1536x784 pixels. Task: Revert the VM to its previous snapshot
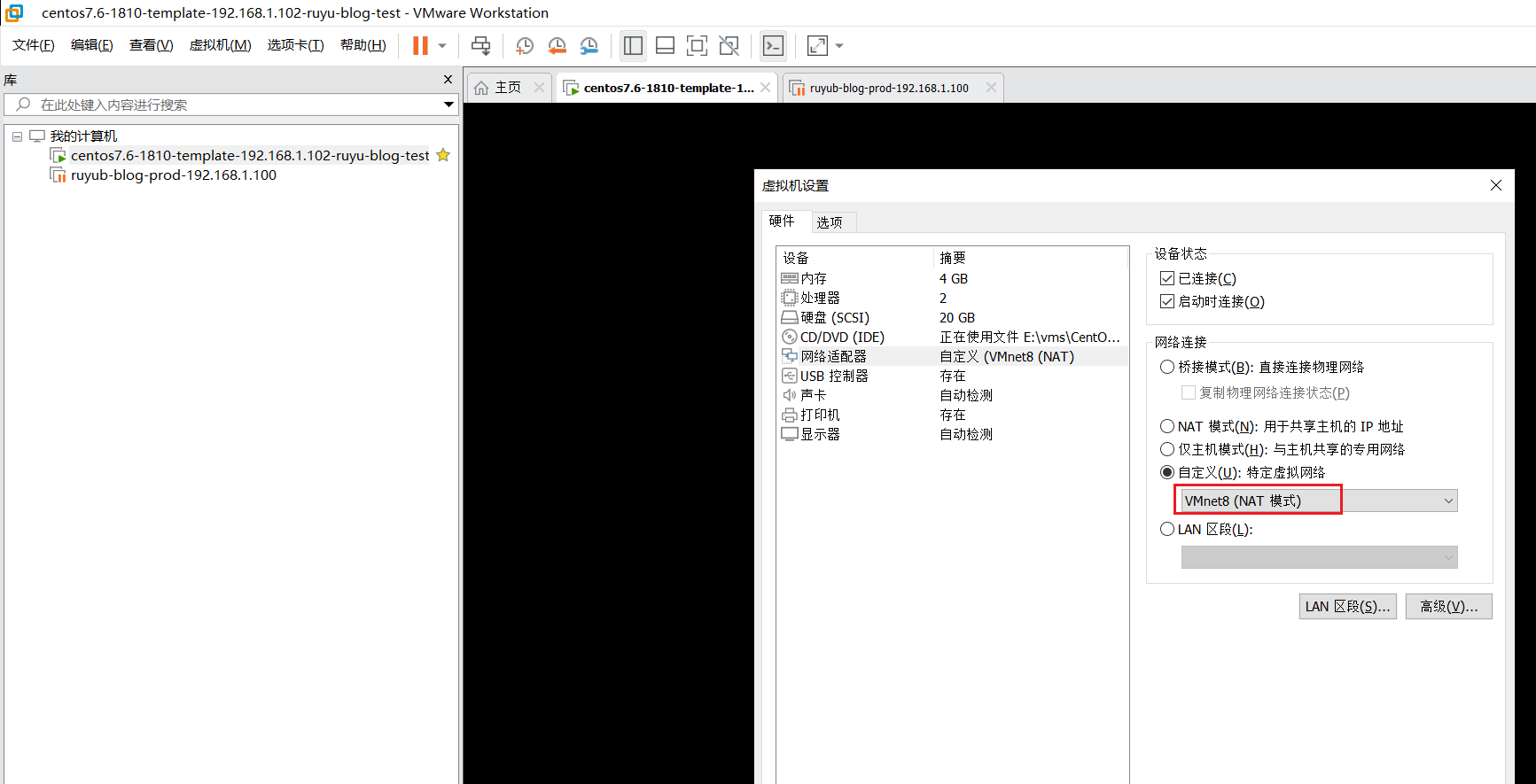click(x=557, y=45)
